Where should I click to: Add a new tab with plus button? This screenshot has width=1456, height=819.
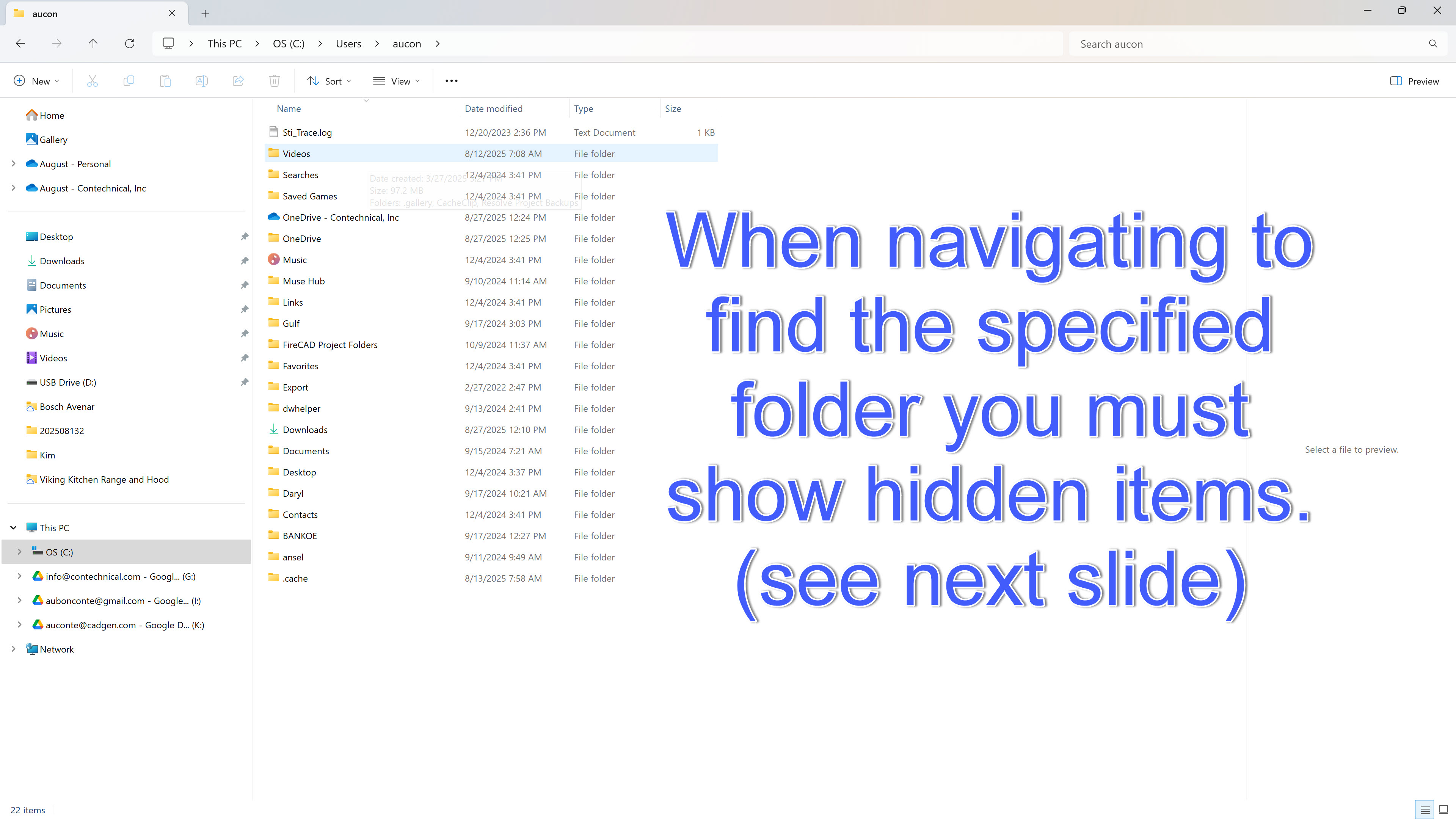[205, 14]
